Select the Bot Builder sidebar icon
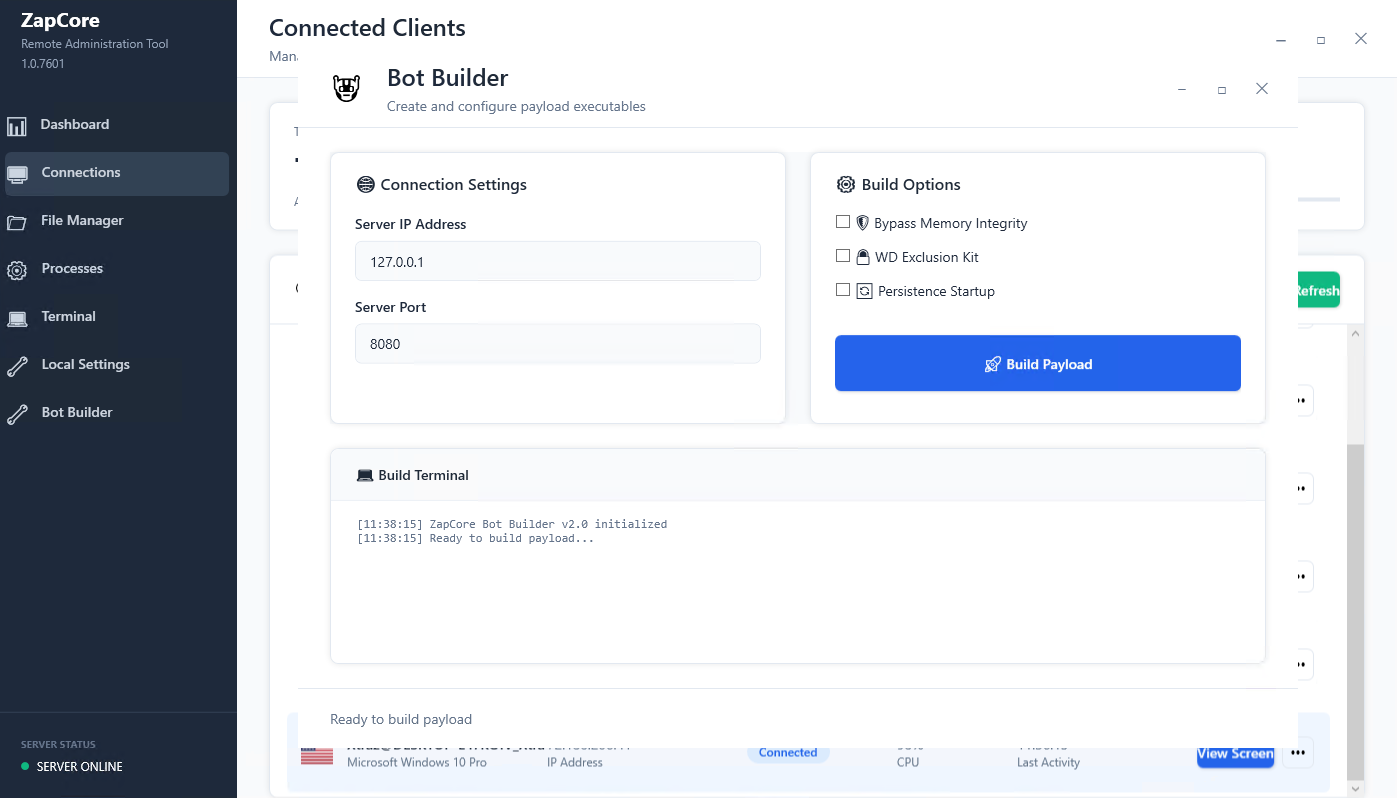 [x=16, y=414]
